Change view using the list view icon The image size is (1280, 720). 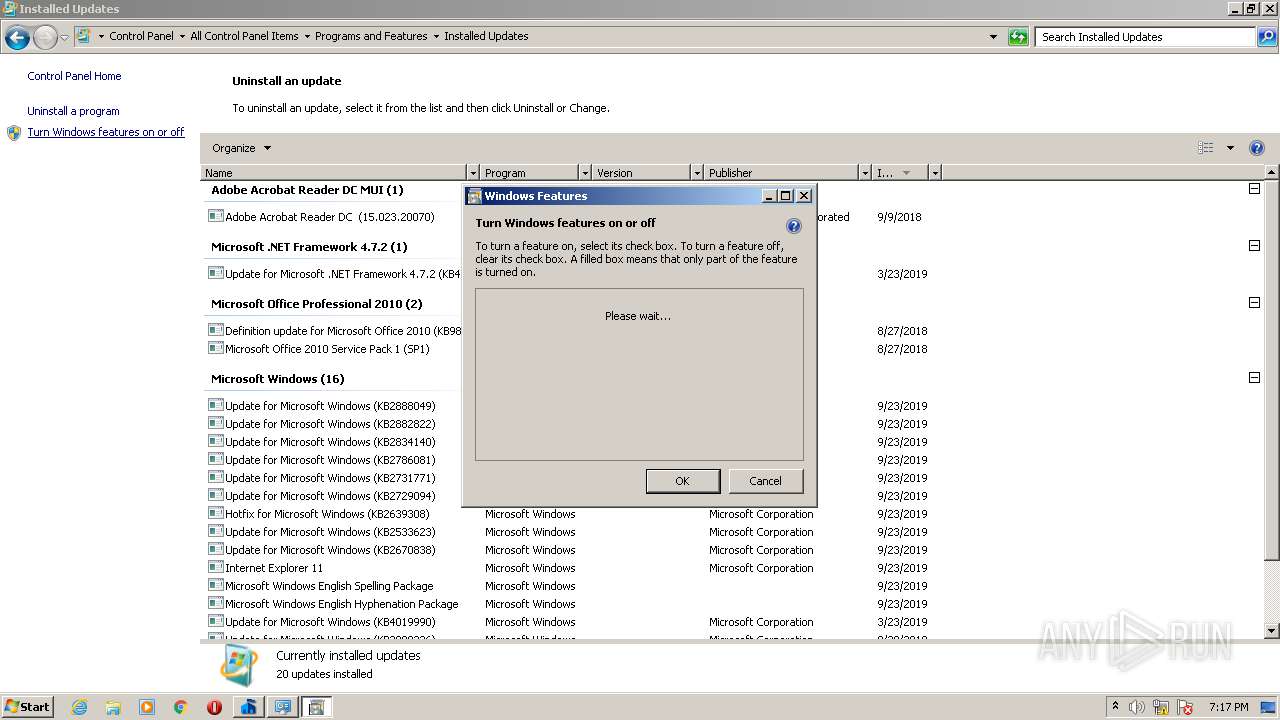tap(1206, 148)
